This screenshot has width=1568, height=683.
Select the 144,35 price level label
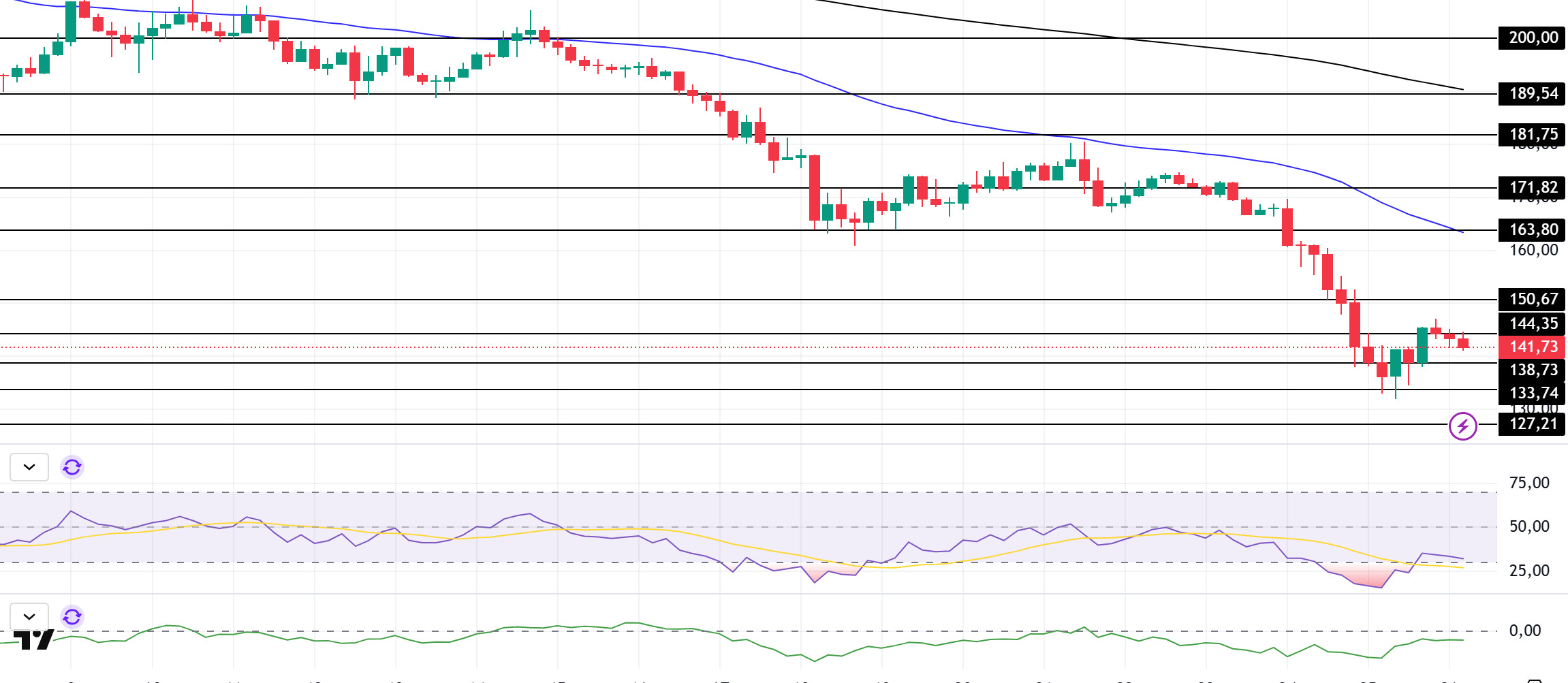point(1532,323)
